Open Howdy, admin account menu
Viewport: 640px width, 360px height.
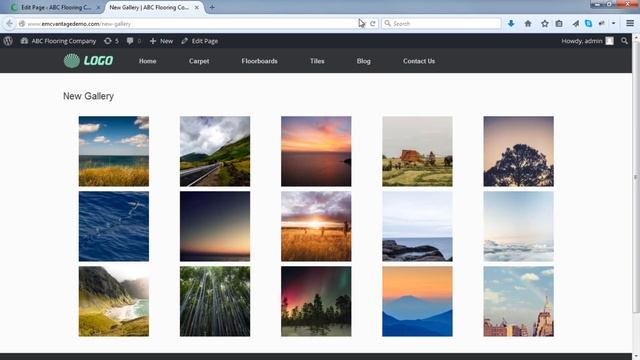click(x=587, y=41)
